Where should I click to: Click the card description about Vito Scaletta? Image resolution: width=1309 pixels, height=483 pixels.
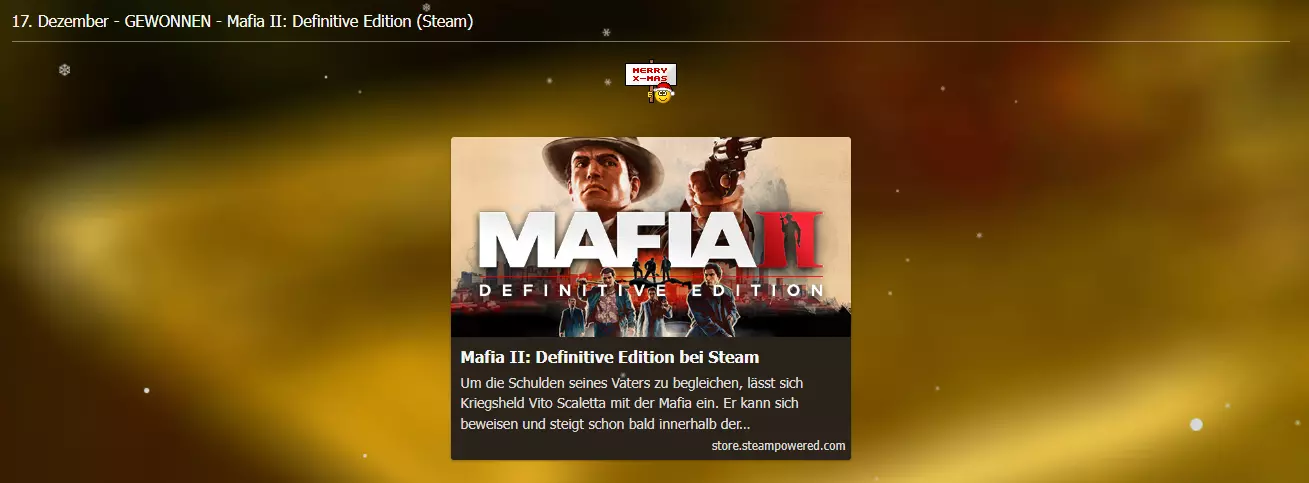tap(632, 404)
